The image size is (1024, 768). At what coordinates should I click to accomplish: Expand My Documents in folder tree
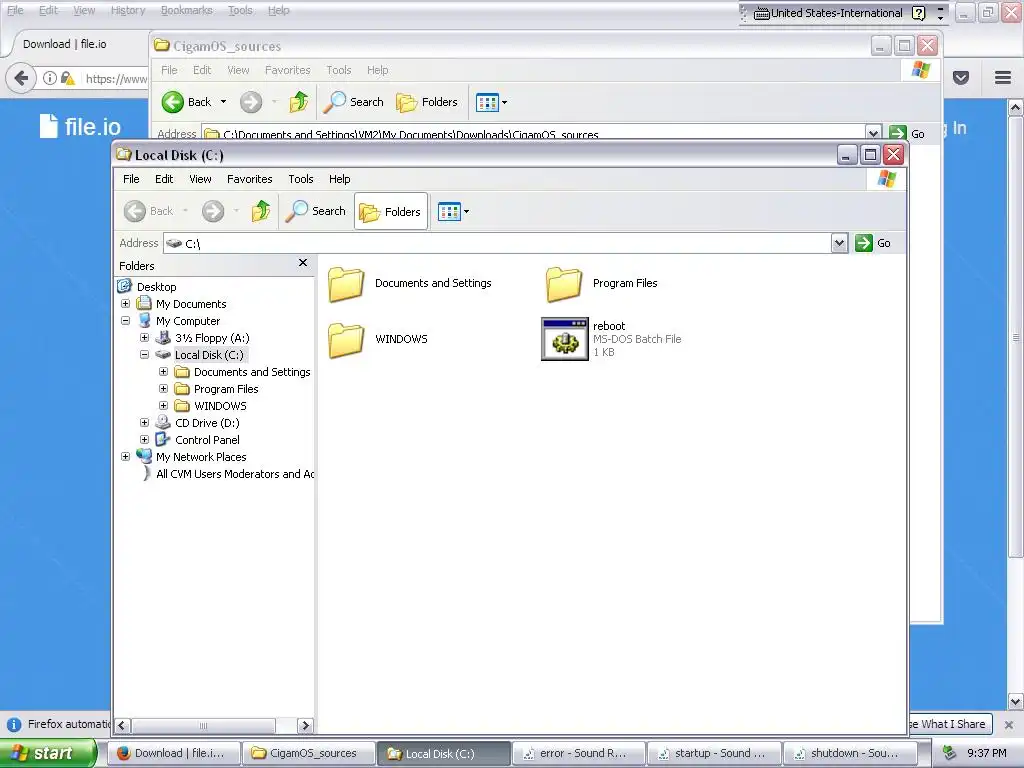point(125,304)
